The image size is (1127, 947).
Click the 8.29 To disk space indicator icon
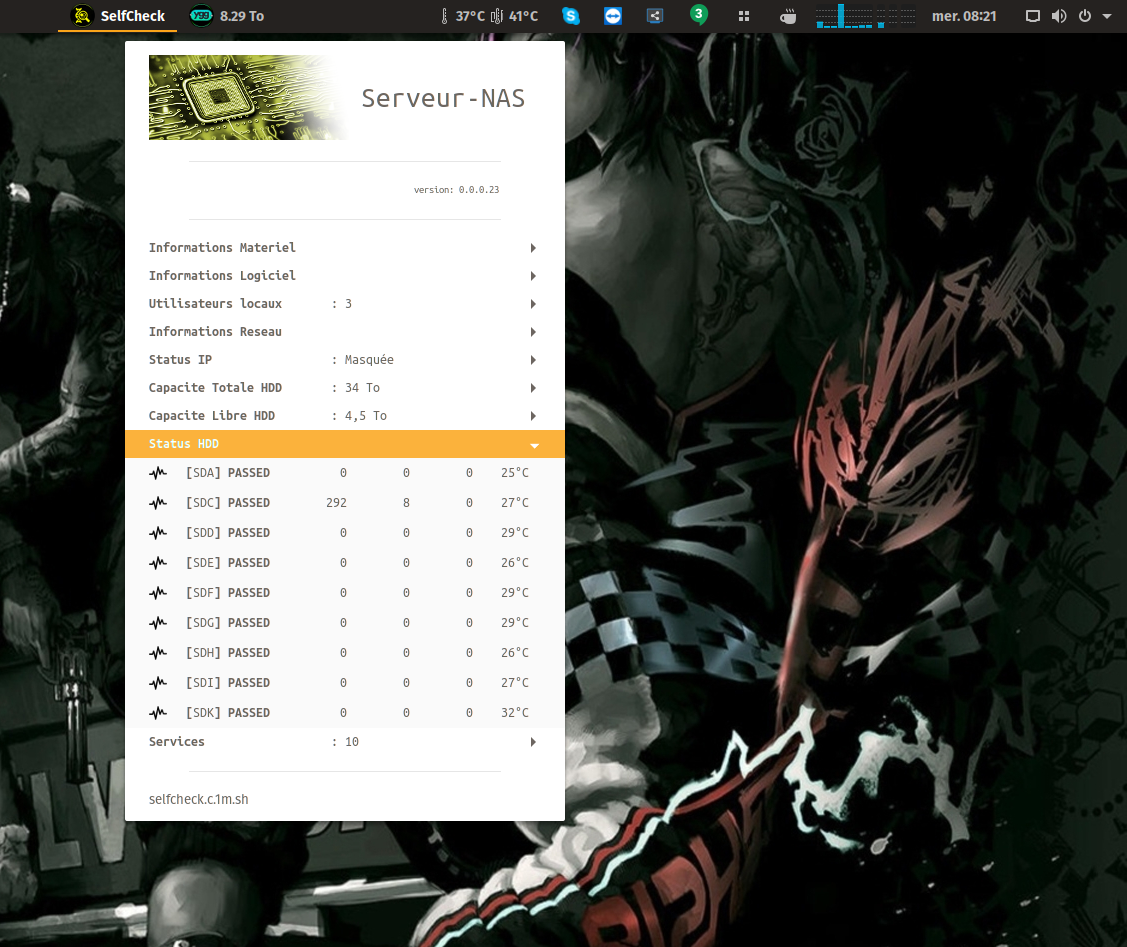tap(201, 16)
